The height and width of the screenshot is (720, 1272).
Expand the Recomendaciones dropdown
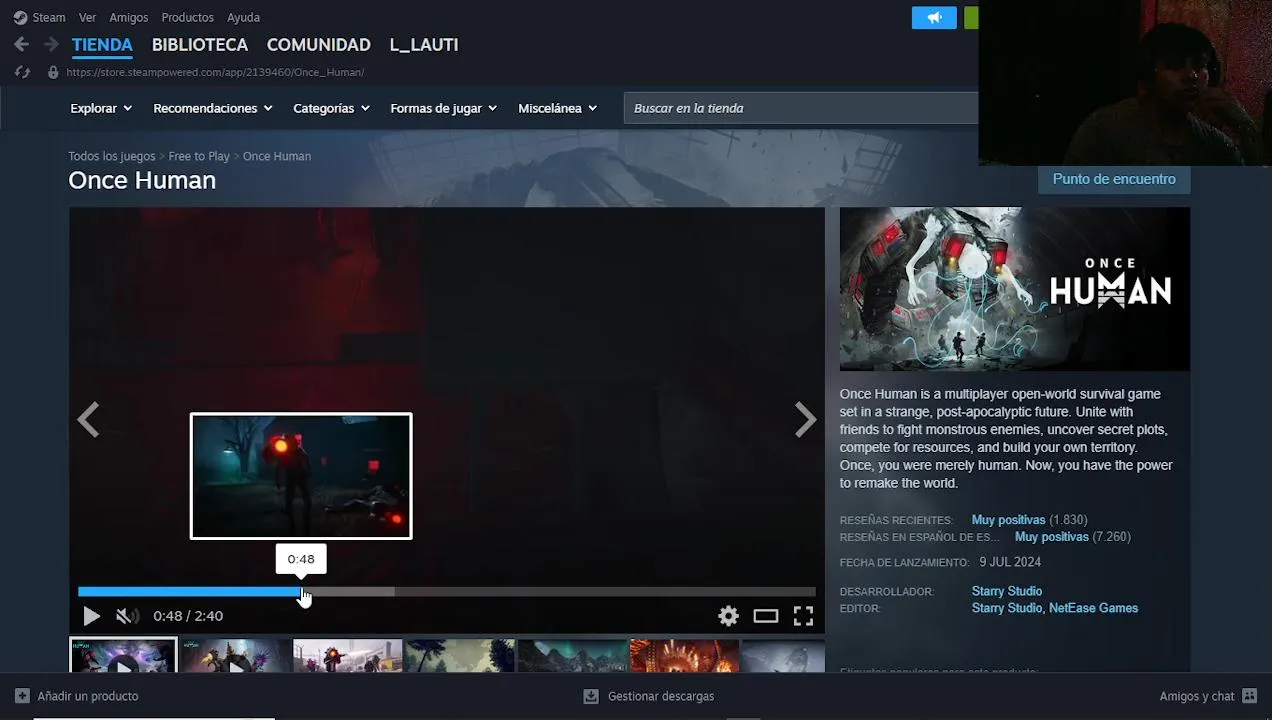[212, 108]
